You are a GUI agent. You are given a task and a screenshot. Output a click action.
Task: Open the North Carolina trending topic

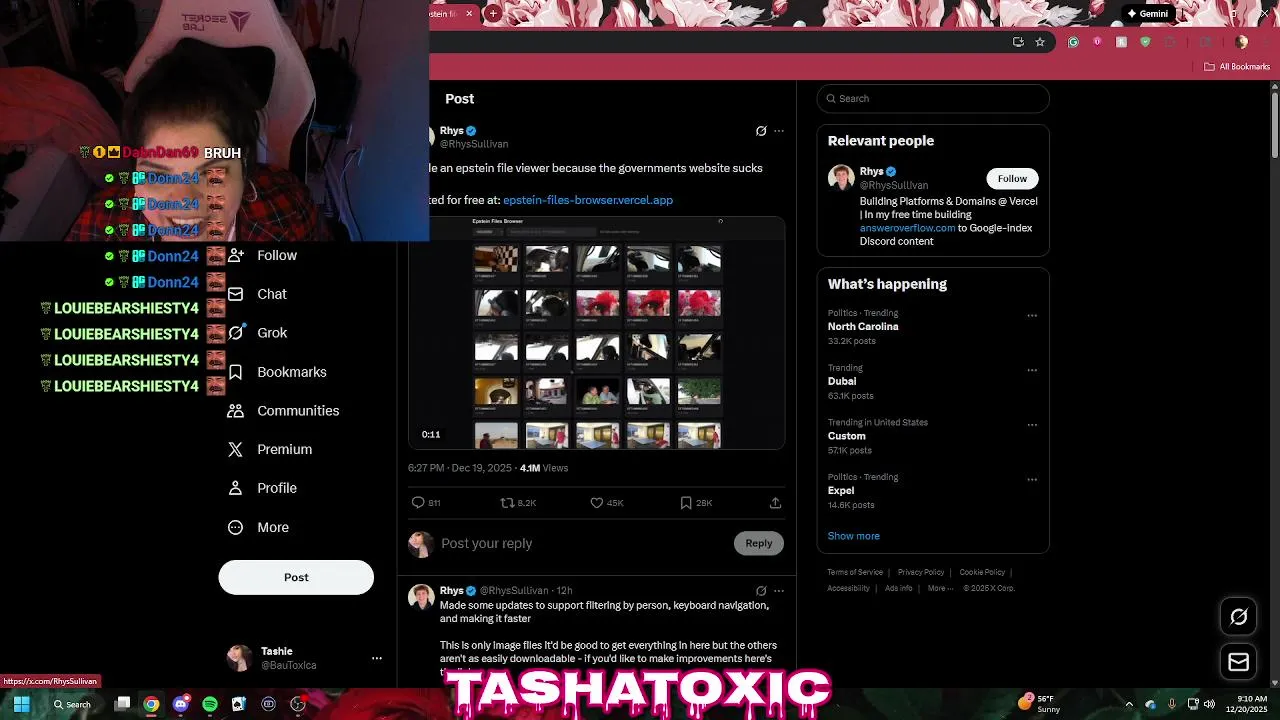[x=863, y=327]
